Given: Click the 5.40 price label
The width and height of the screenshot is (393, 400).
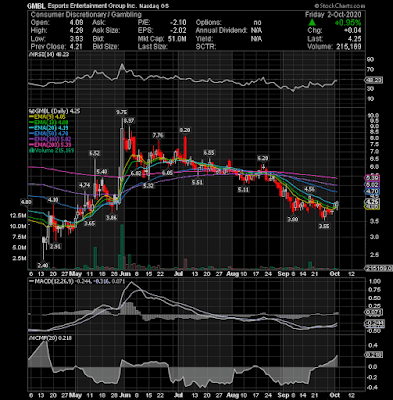Looking at the screenshot, I should tap(102, 172).
